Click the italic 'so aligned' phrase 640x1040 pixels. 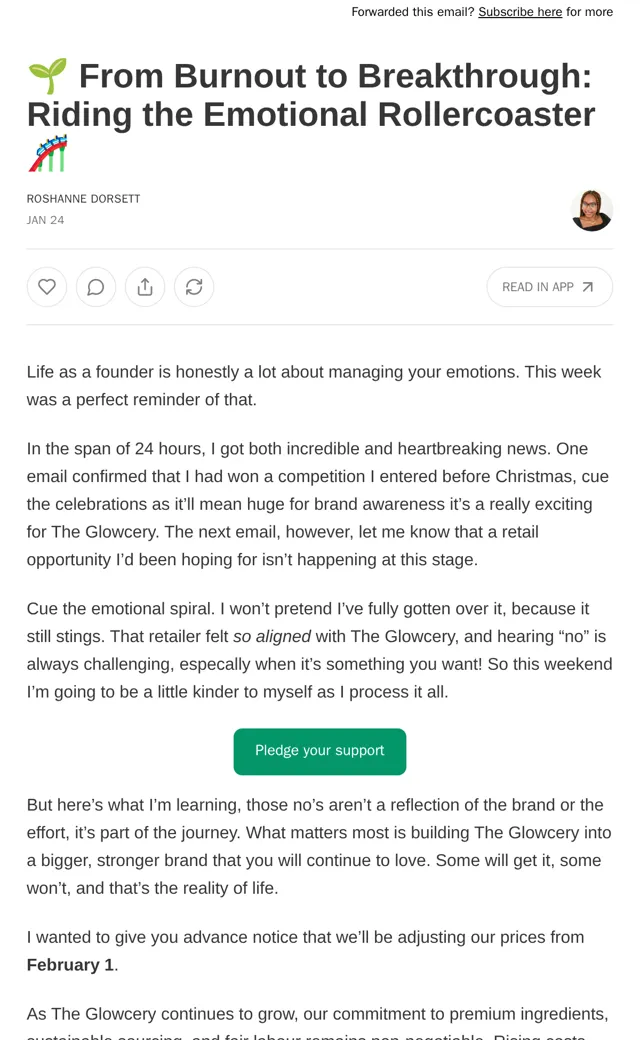click(272, 637)
